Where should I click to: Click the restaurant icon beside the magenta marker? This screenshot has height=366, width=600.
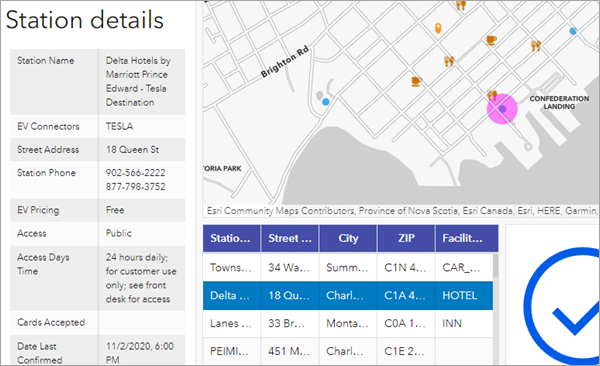492,95
